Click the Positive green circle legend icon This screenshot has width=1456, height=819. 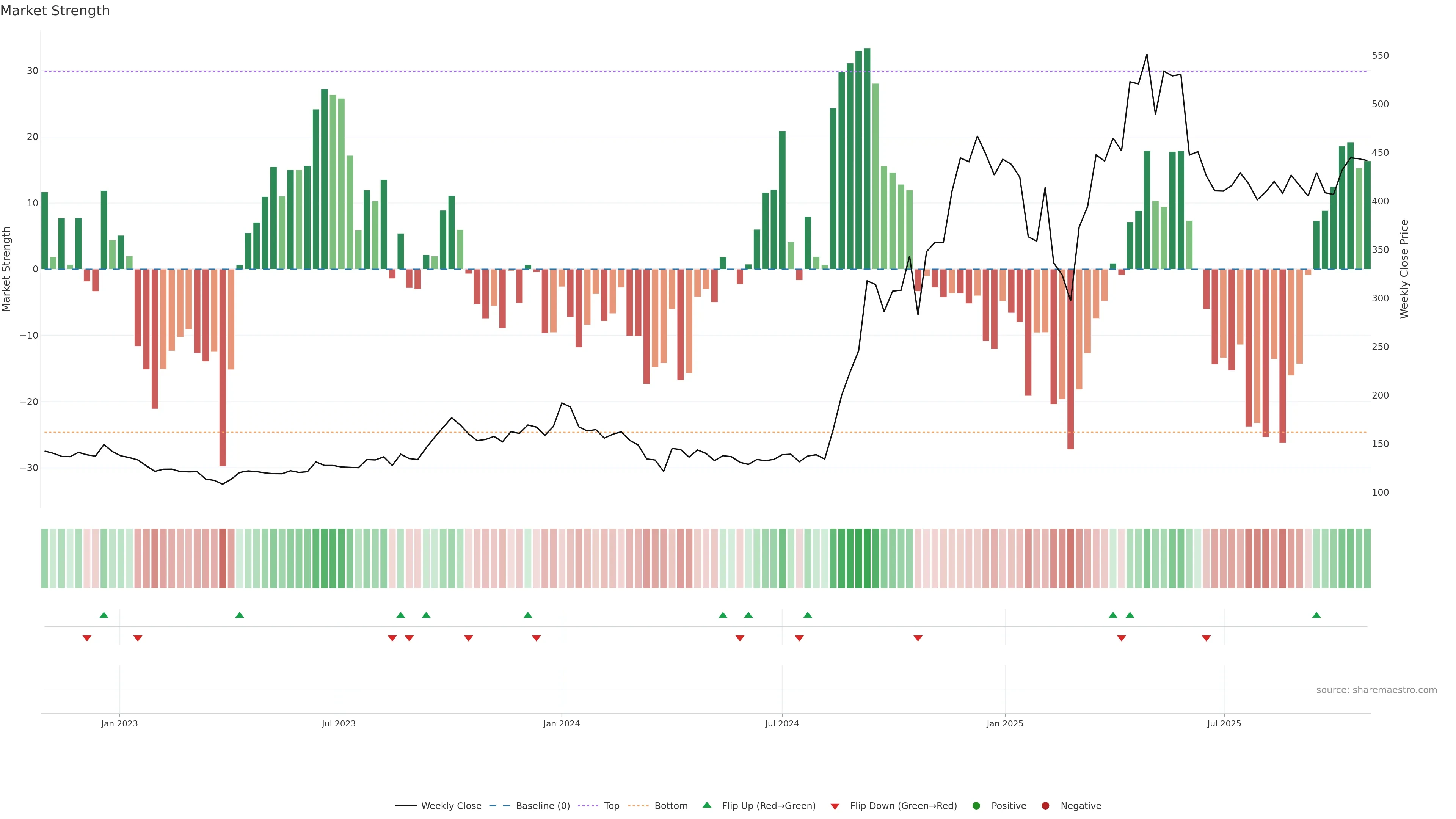pos(976,806)
